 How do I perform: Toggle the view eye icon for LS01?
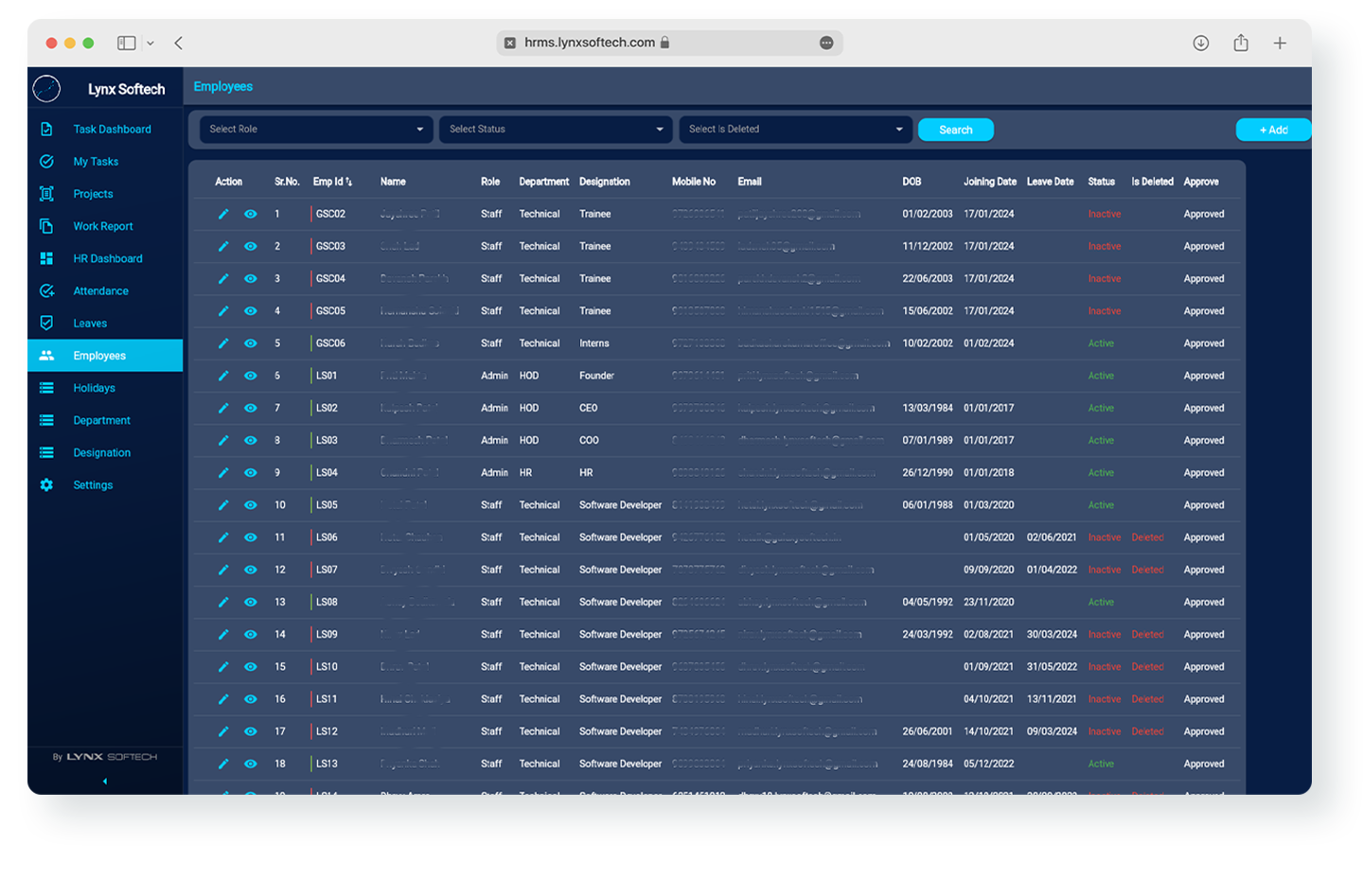click(250, 376)
